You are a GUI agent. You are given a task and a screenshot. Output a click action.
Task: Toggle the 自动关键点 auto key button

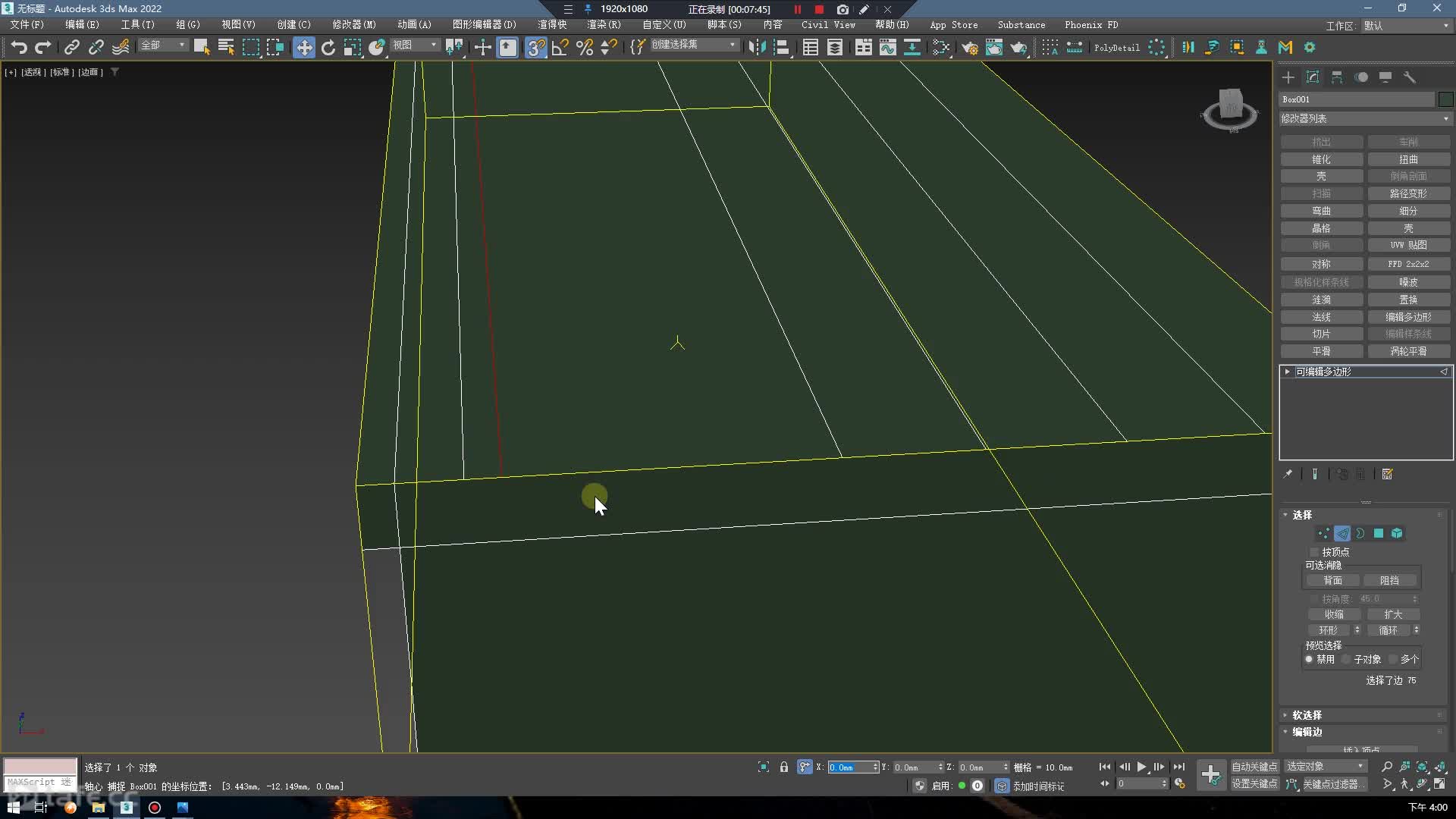pos(1254,767)
